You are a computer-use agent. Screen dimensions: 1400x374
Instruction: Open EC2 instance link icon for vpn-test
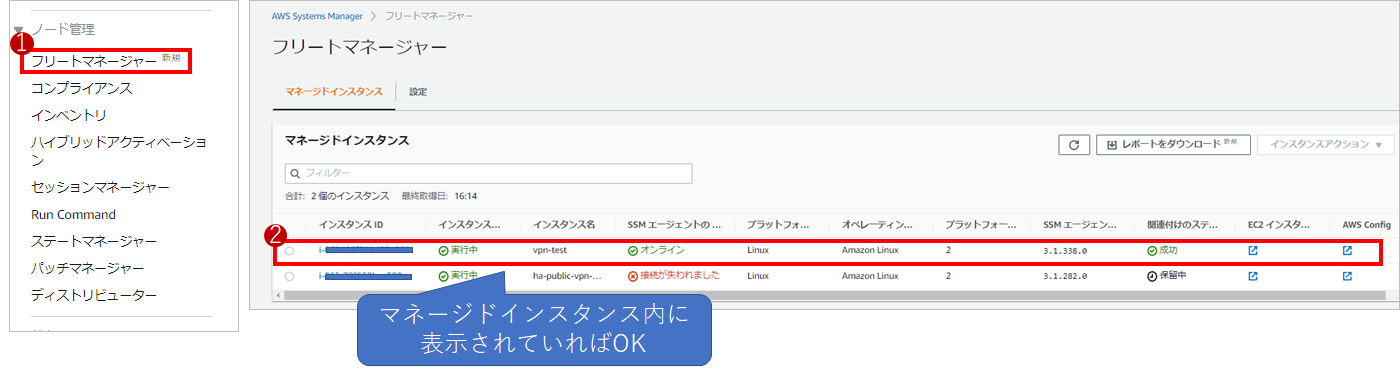tap(1253, 250)
